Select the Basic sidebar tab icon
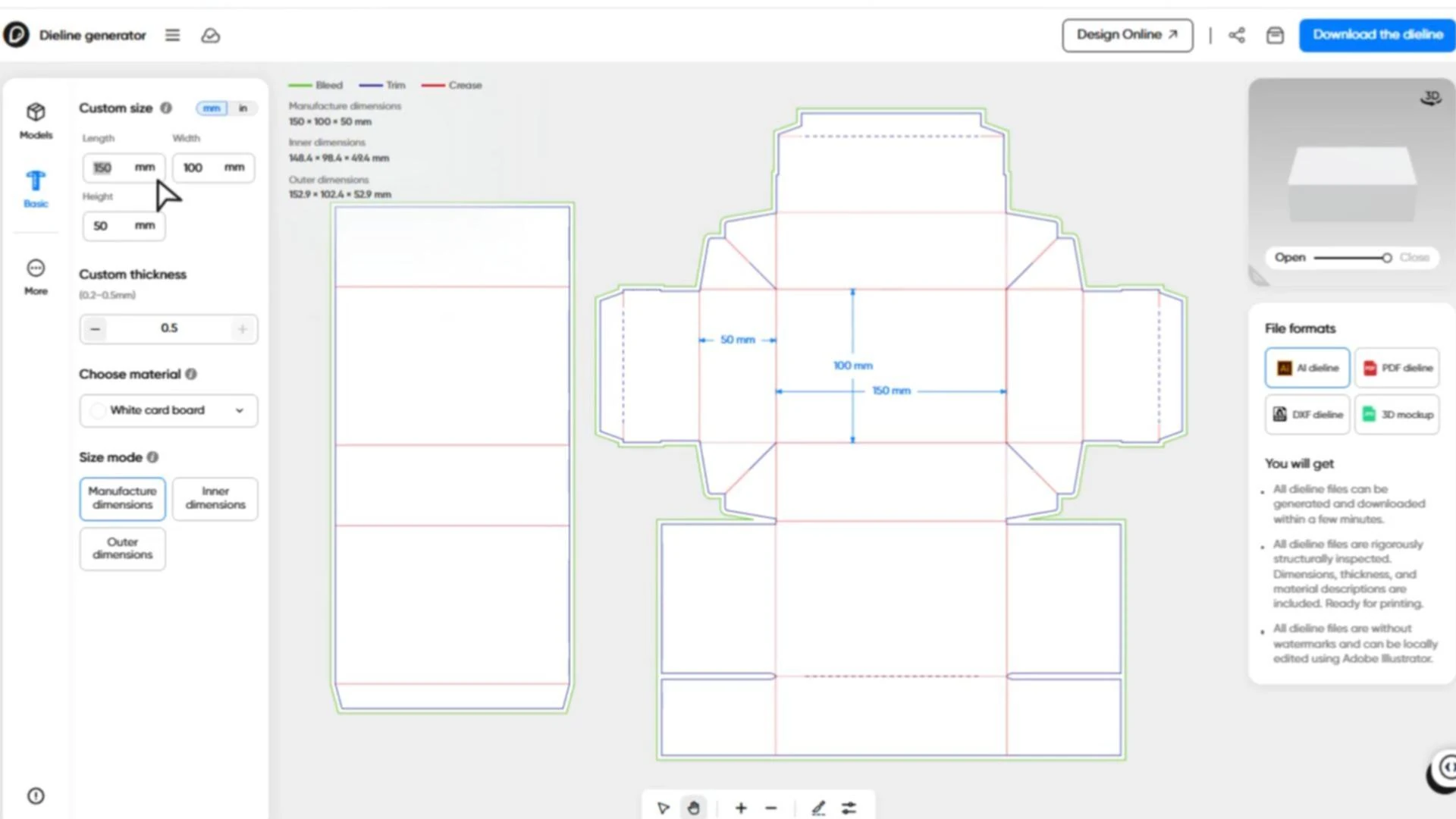The width and height of the screenshot is (1456, 819). pyautogui.click(x=36, y=188)
